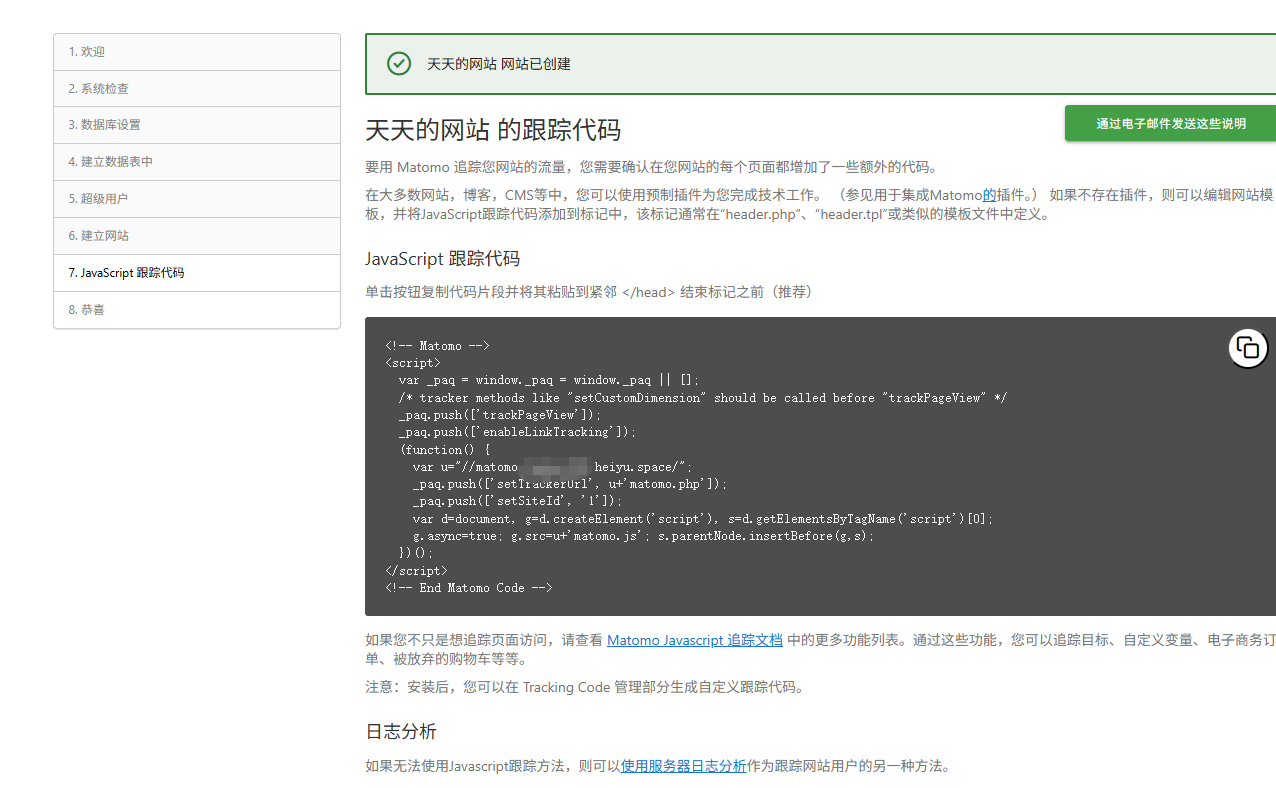Go to step 4 建立数据表中
This screenshot has width=1276, height=788.
pyautogui.click(x=197, y=162)
